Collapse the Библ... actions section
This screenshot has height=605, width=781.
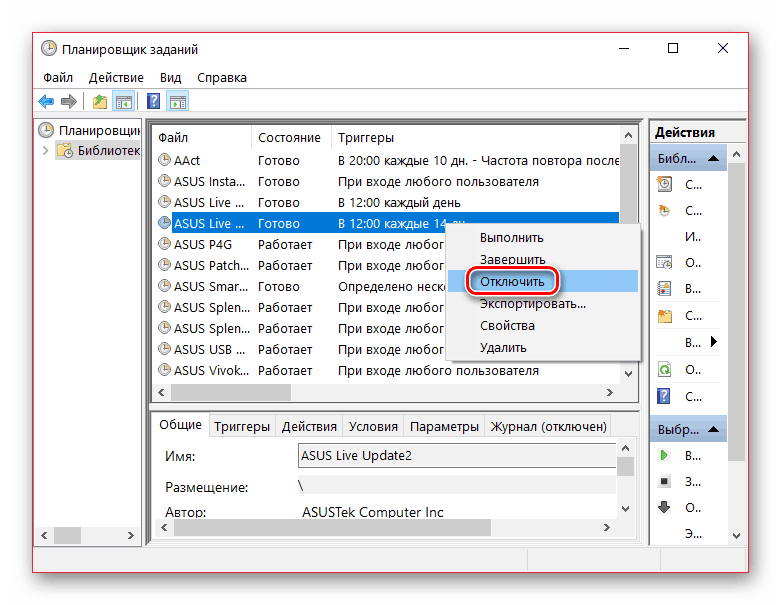[x=714, y=158]
